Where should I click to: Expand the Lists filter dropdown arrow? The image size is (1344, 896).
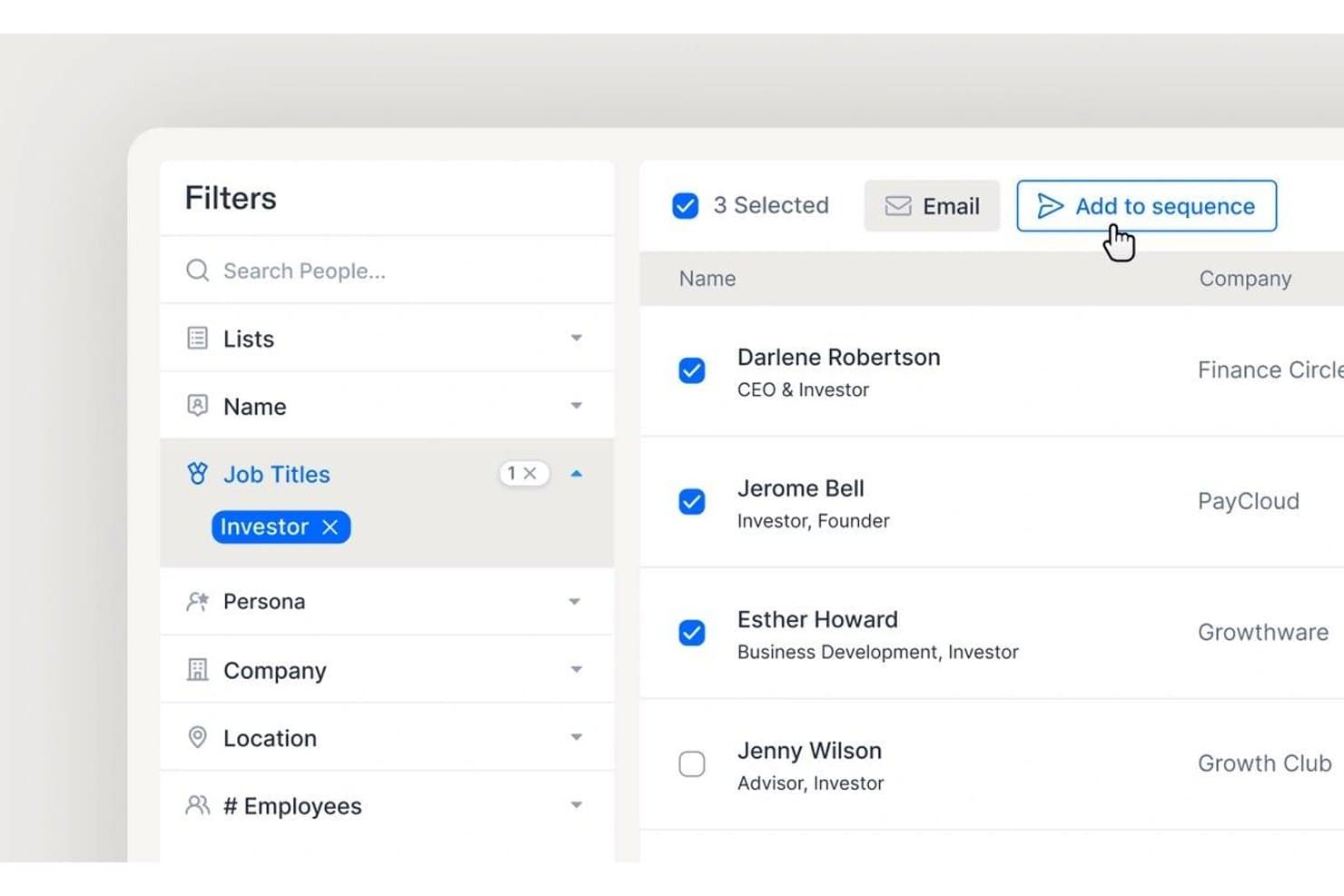(576, 338)
